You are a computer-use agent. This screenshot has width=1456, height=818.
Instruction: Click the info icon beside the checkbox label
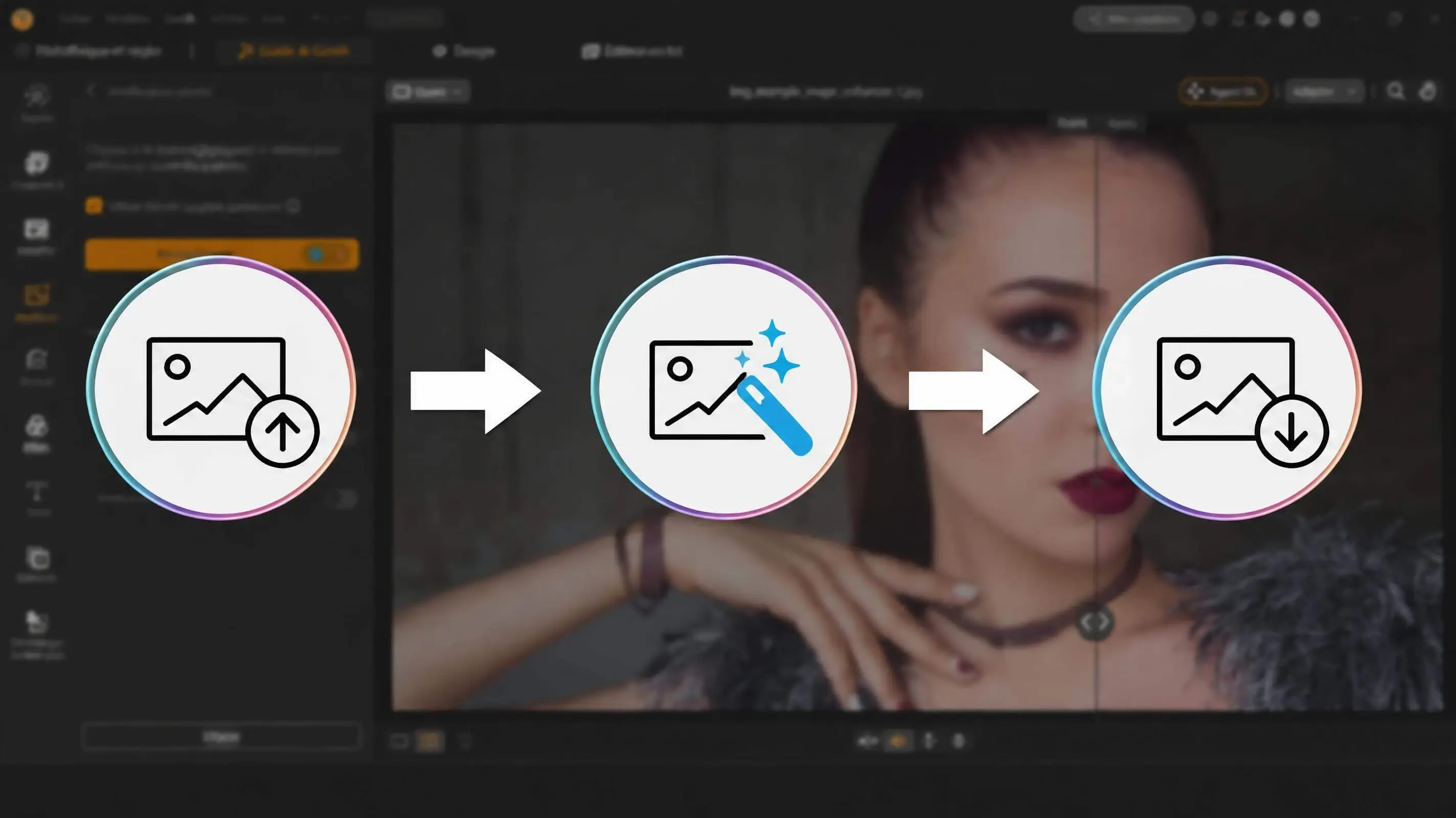tap(293, 206)
